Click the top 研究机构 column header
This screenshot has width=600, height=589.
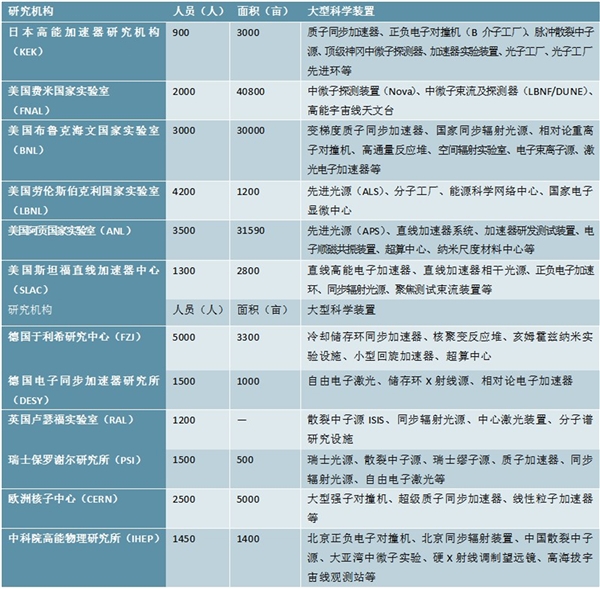[x=31, y=11]
